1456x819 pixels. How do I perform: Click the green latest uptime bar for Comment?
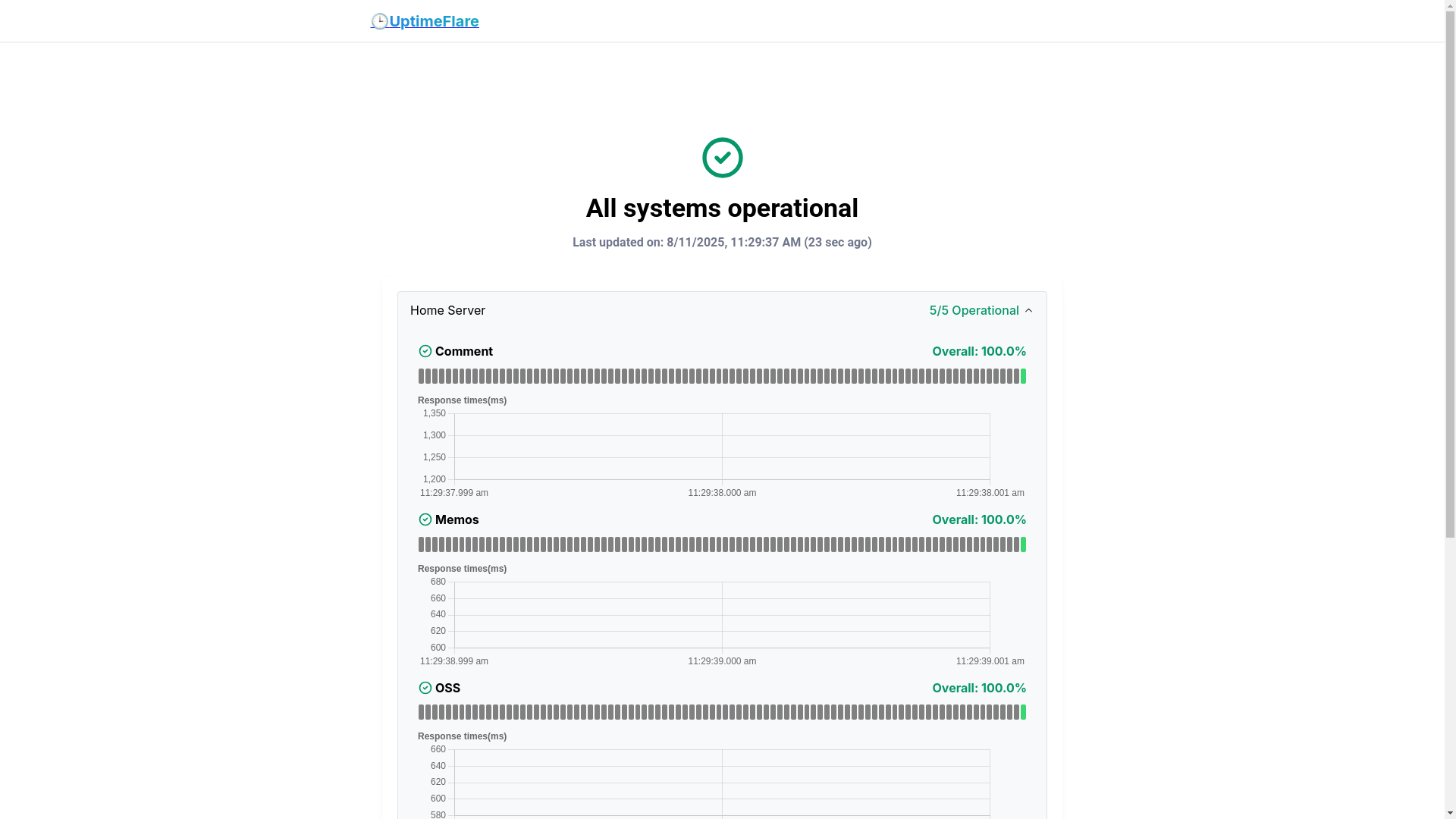1023,376
